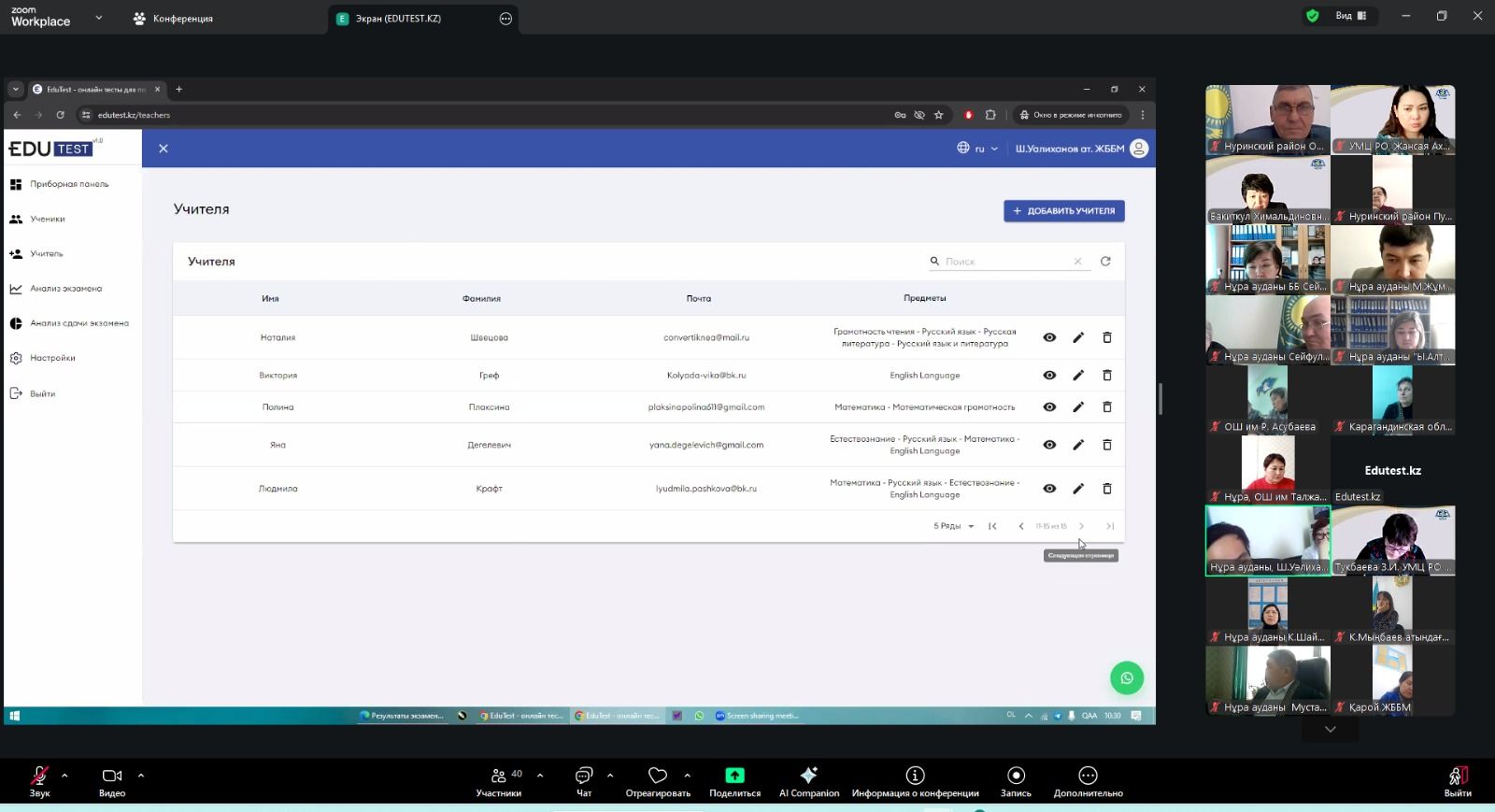This screenshot has width=1495, height=812.
Task: Close the sidebar with the X icon
Action: [164, 149]
